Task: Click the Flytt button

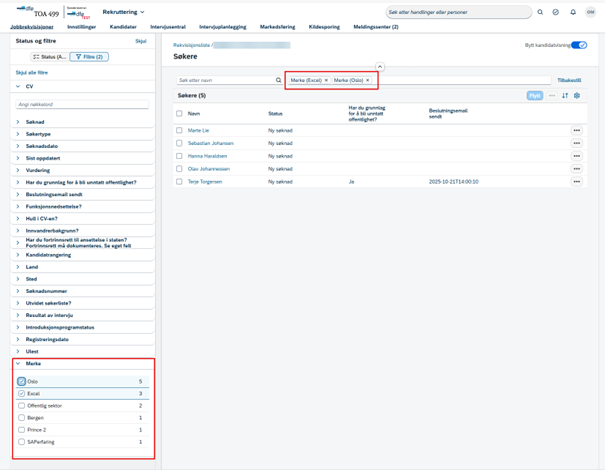Action: point(535,96)
